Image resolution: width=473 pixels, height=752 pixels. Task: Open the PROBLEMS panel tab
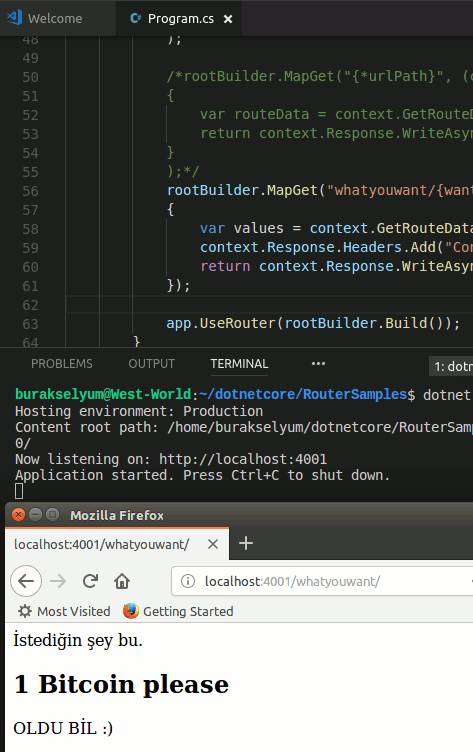pyautogui.click(x=62, y=364)
